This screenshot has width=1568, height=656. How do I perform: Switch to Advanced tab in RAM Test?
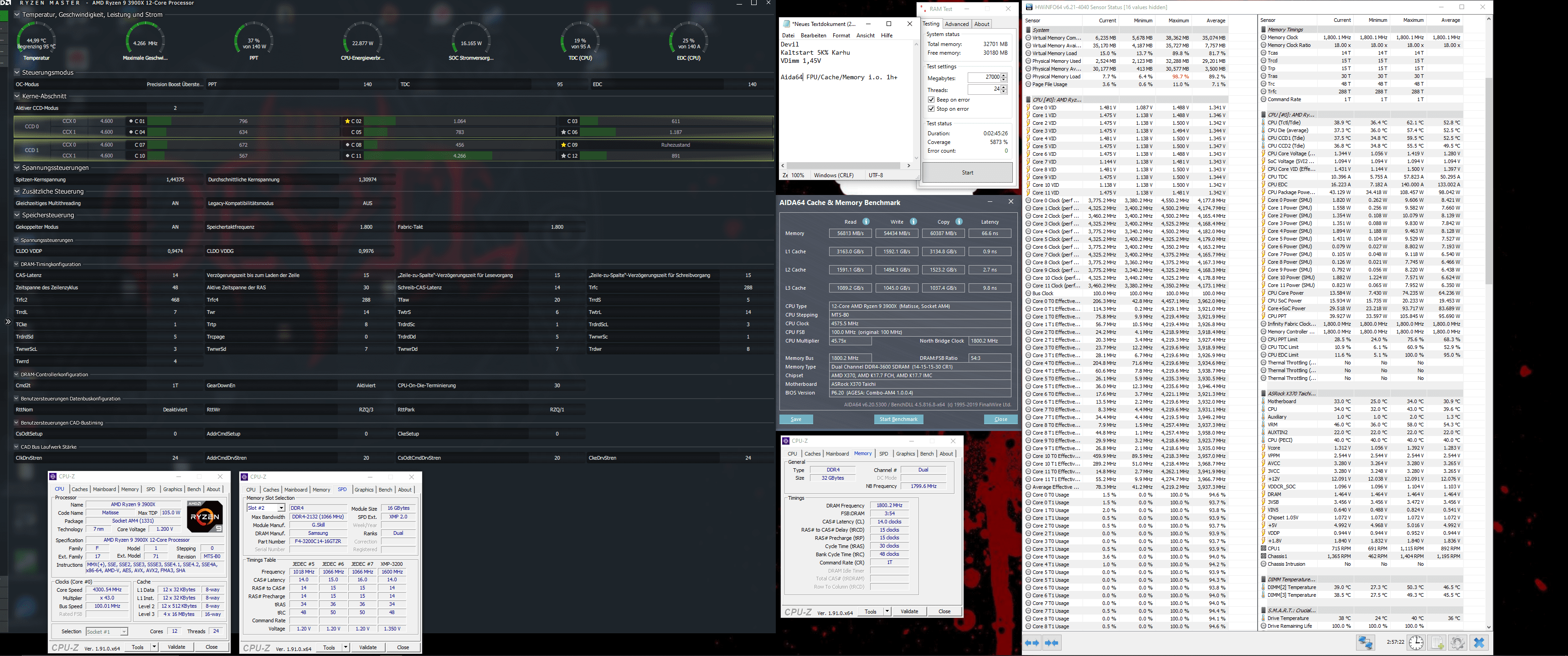click(x=956, y=24)
